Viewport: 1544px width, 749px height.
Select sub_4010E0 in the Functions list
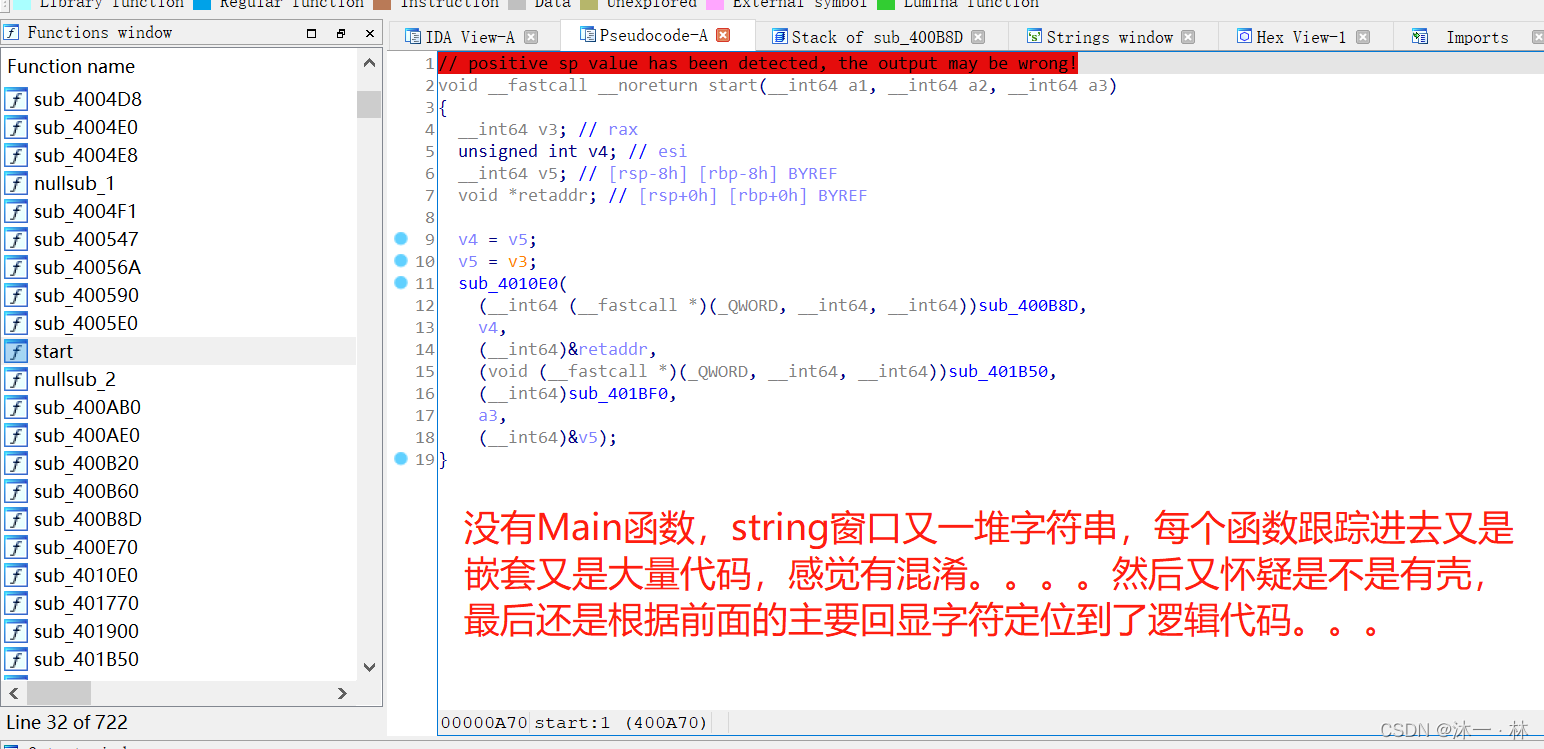(180, 575)
